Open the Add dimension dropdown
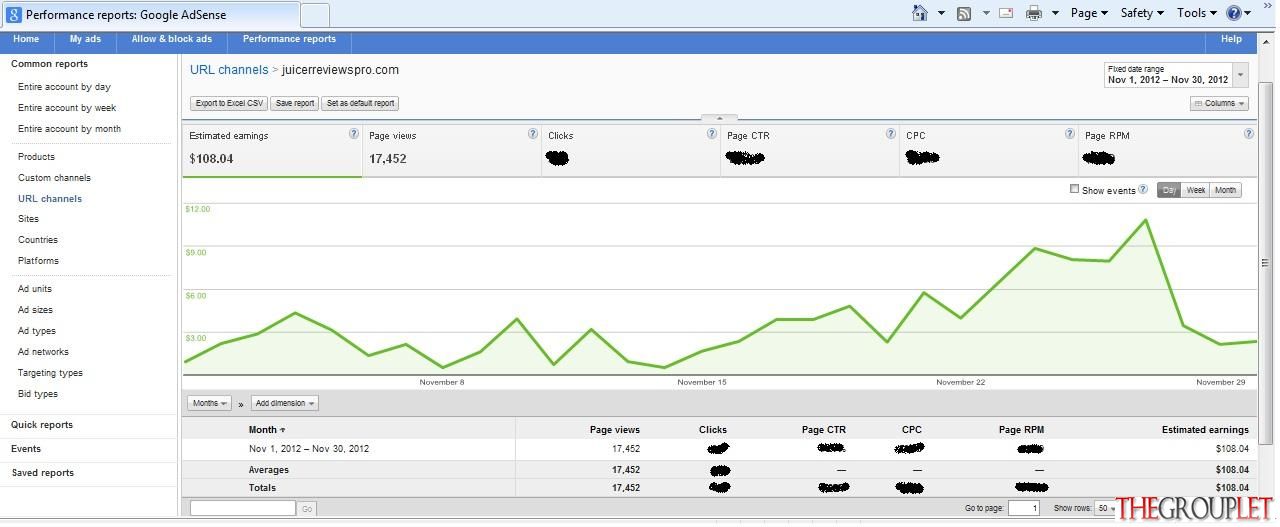 [x=284, y=403]
